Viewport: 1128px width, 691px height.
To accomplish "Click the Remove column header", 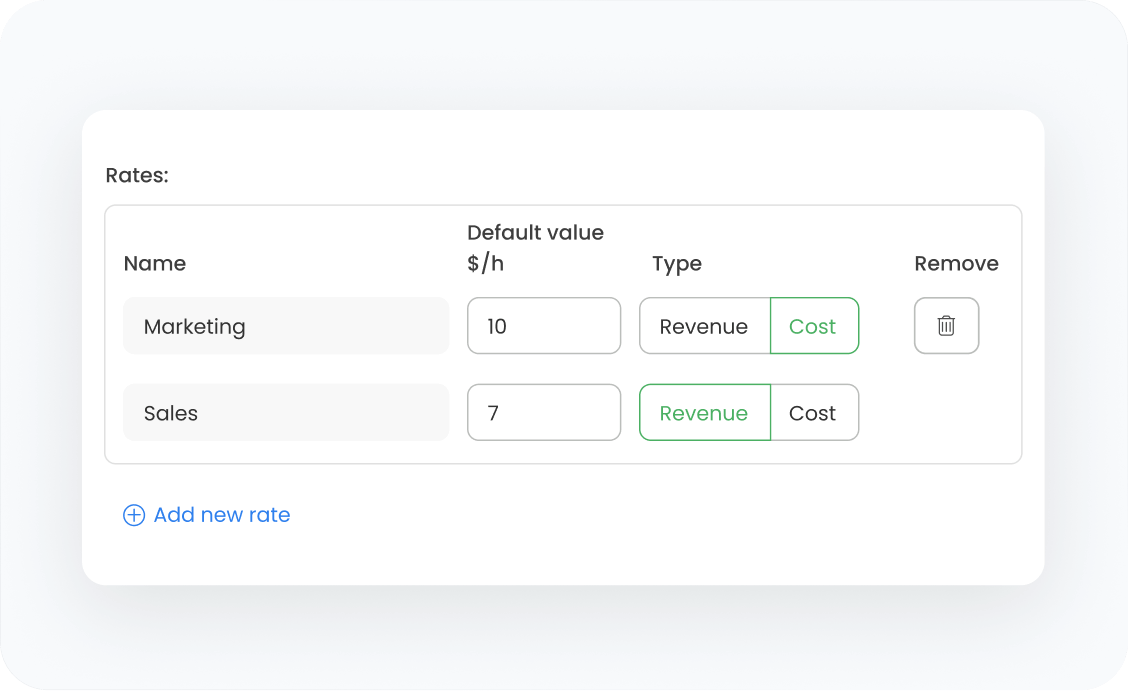I will tap(956, 264).
